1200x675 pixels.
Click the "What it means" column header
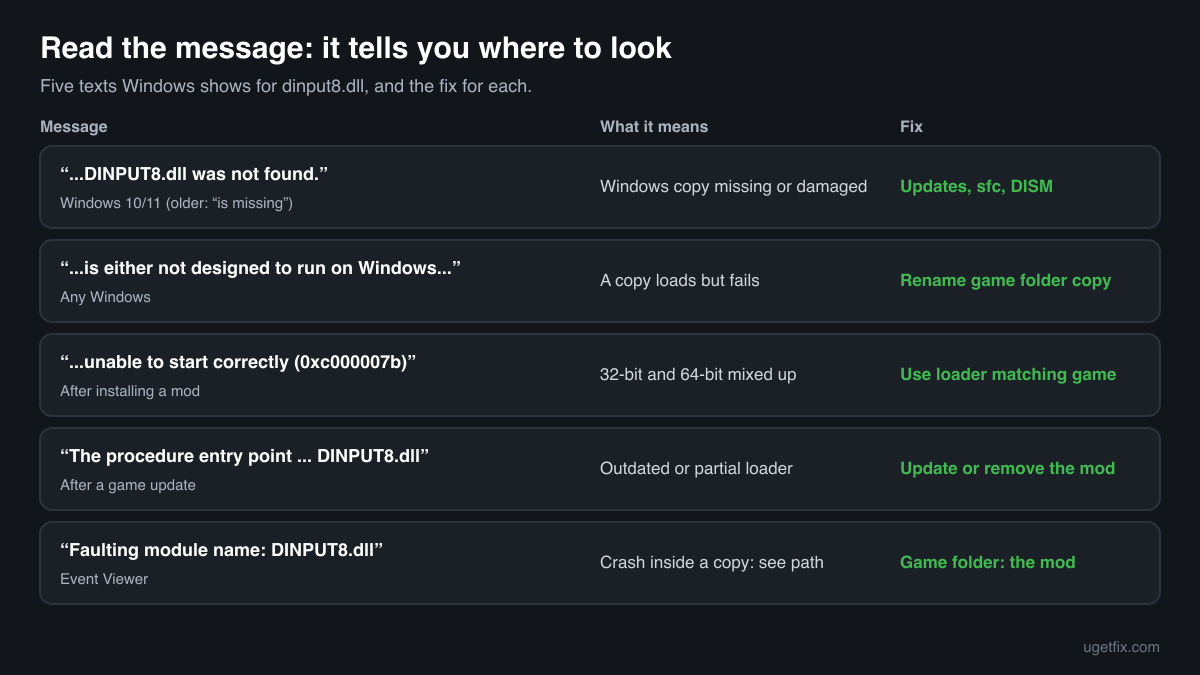click(x=654, y=127)
